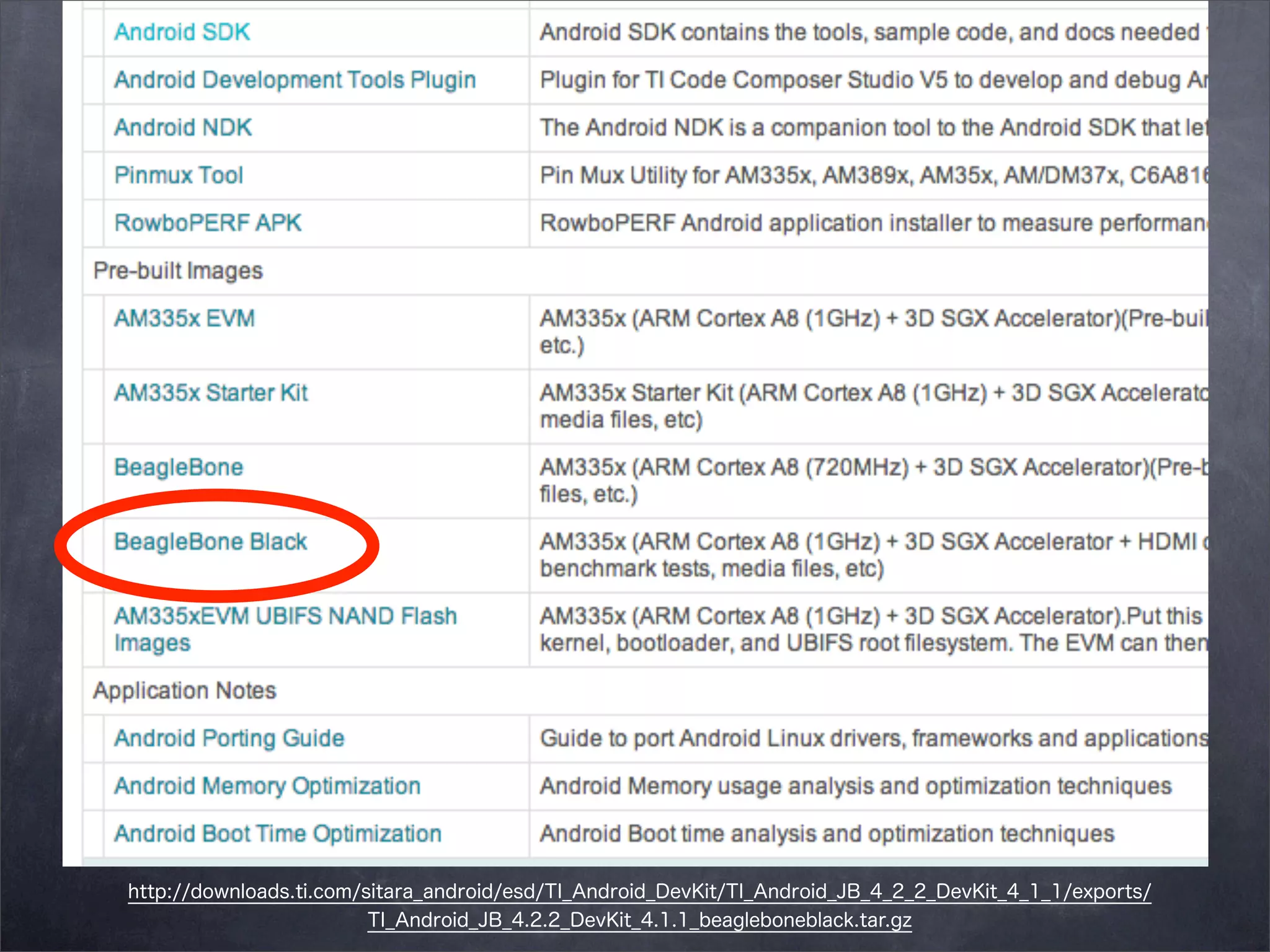Click the RowboPERF Android application installer text
The height and width of the screenshot is (952, 1270).
tap(873, 223)
